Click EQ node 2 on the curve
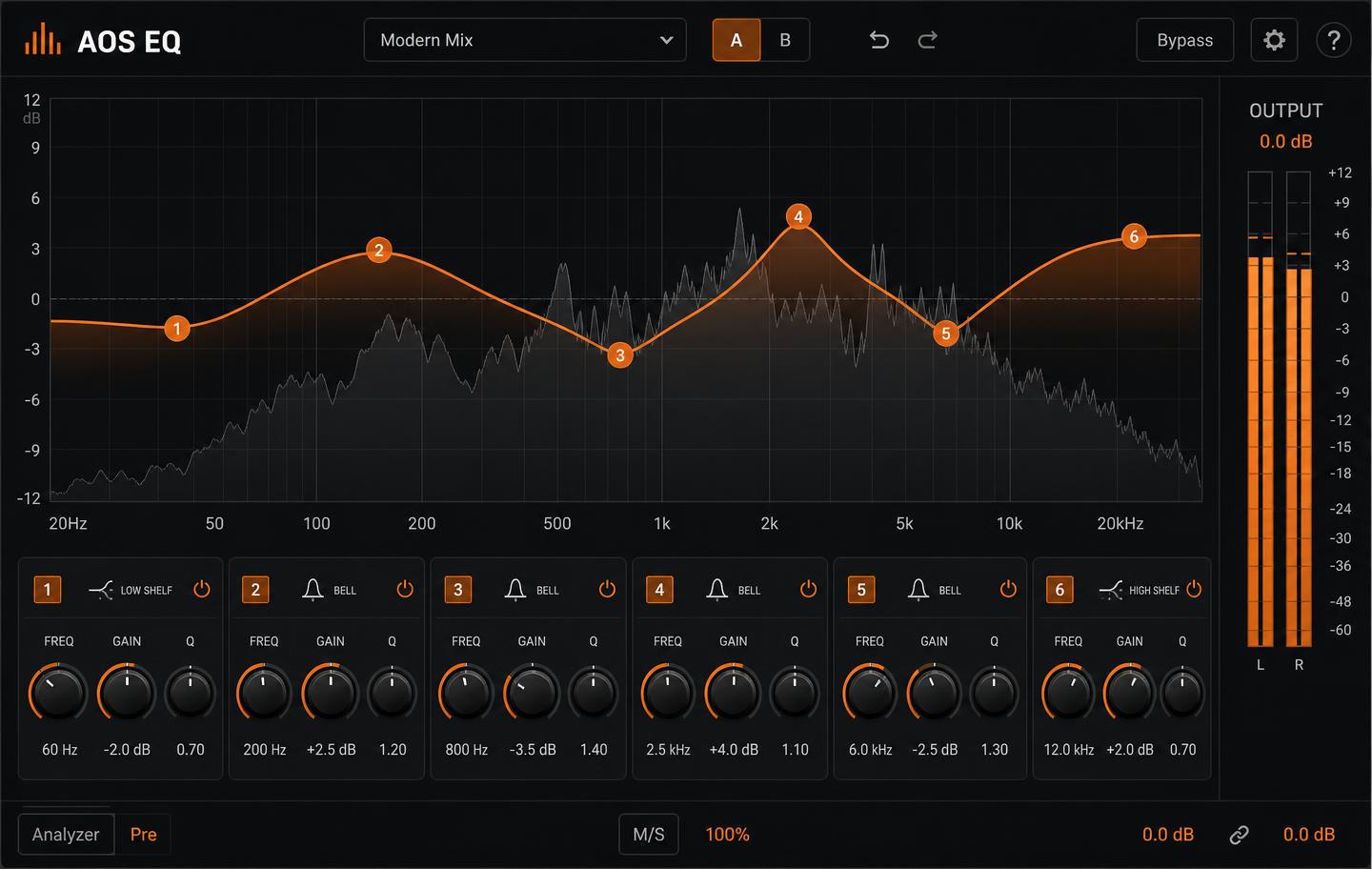 click(x=379, y=251)
